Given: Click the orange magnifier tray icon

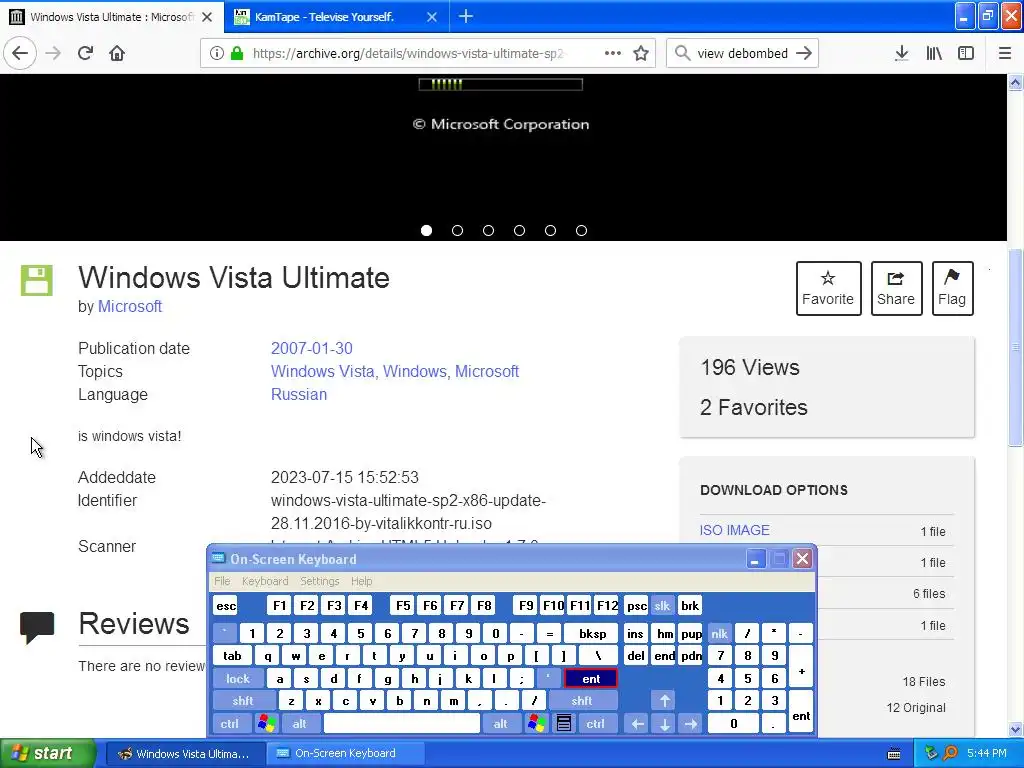Looking at the screenshot, I should pos(950,753).
